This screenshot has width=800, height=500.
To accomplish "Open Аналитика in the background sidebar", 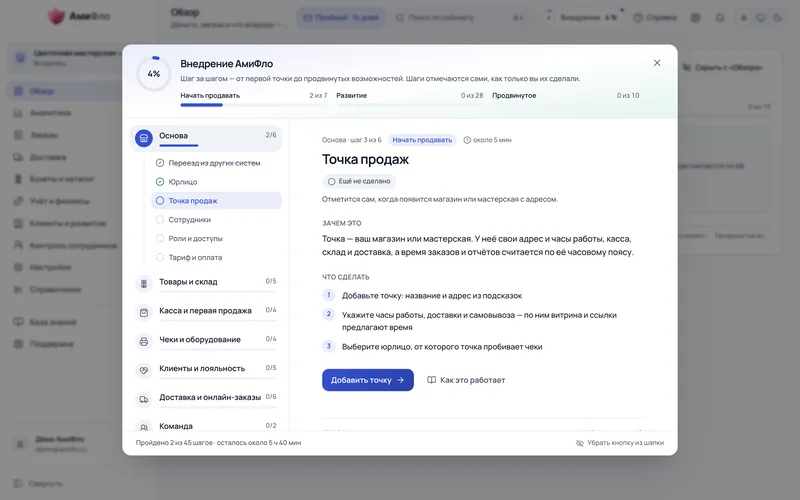I will pos(65,113).
